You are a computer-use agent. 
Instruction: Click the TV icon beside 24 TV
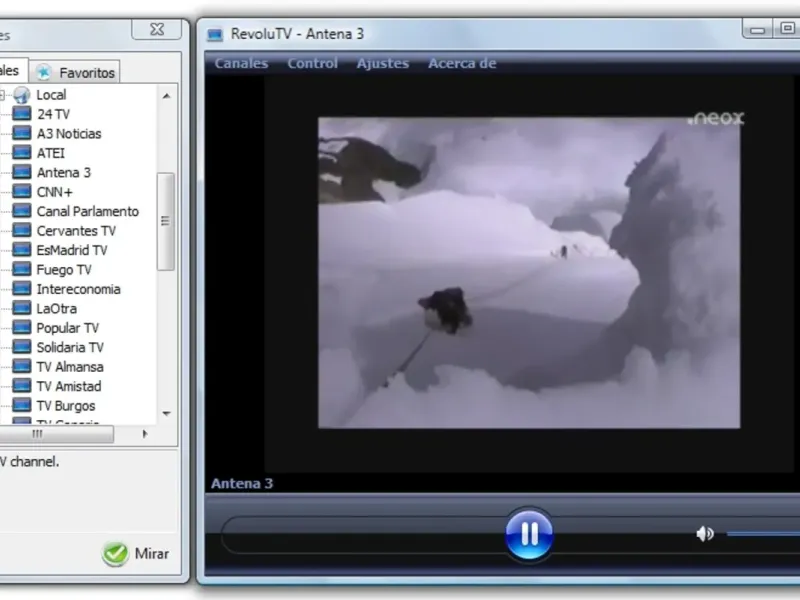click(x=21, y=113)
